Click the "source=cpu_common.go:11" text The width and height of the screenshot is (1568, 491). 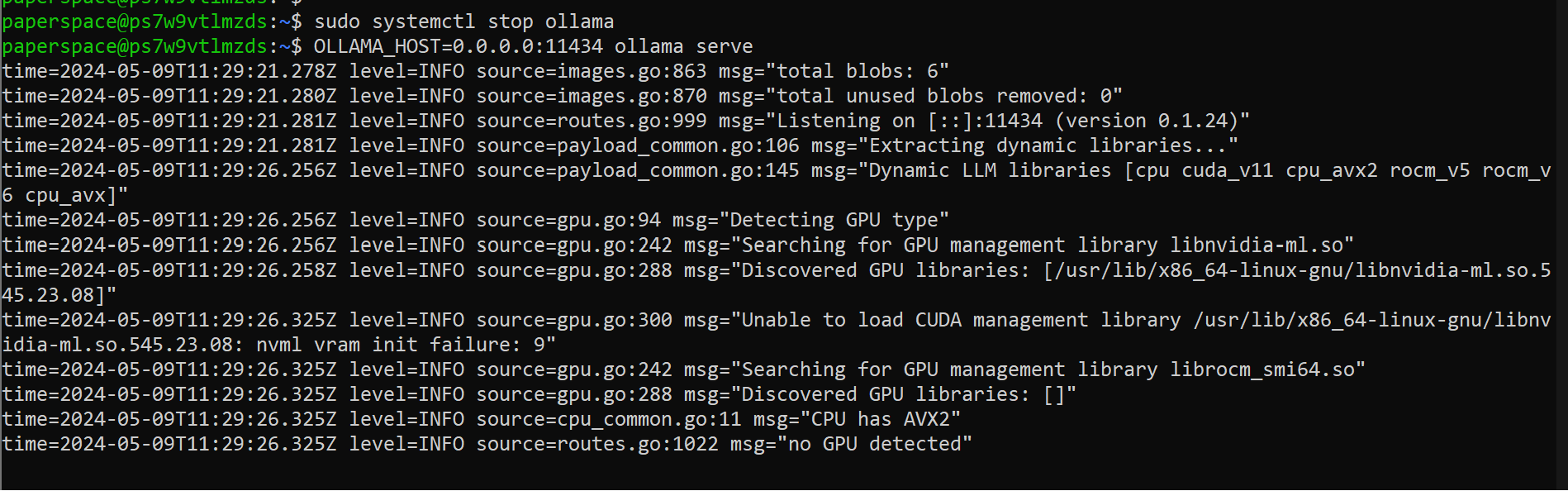coord(608,419)
